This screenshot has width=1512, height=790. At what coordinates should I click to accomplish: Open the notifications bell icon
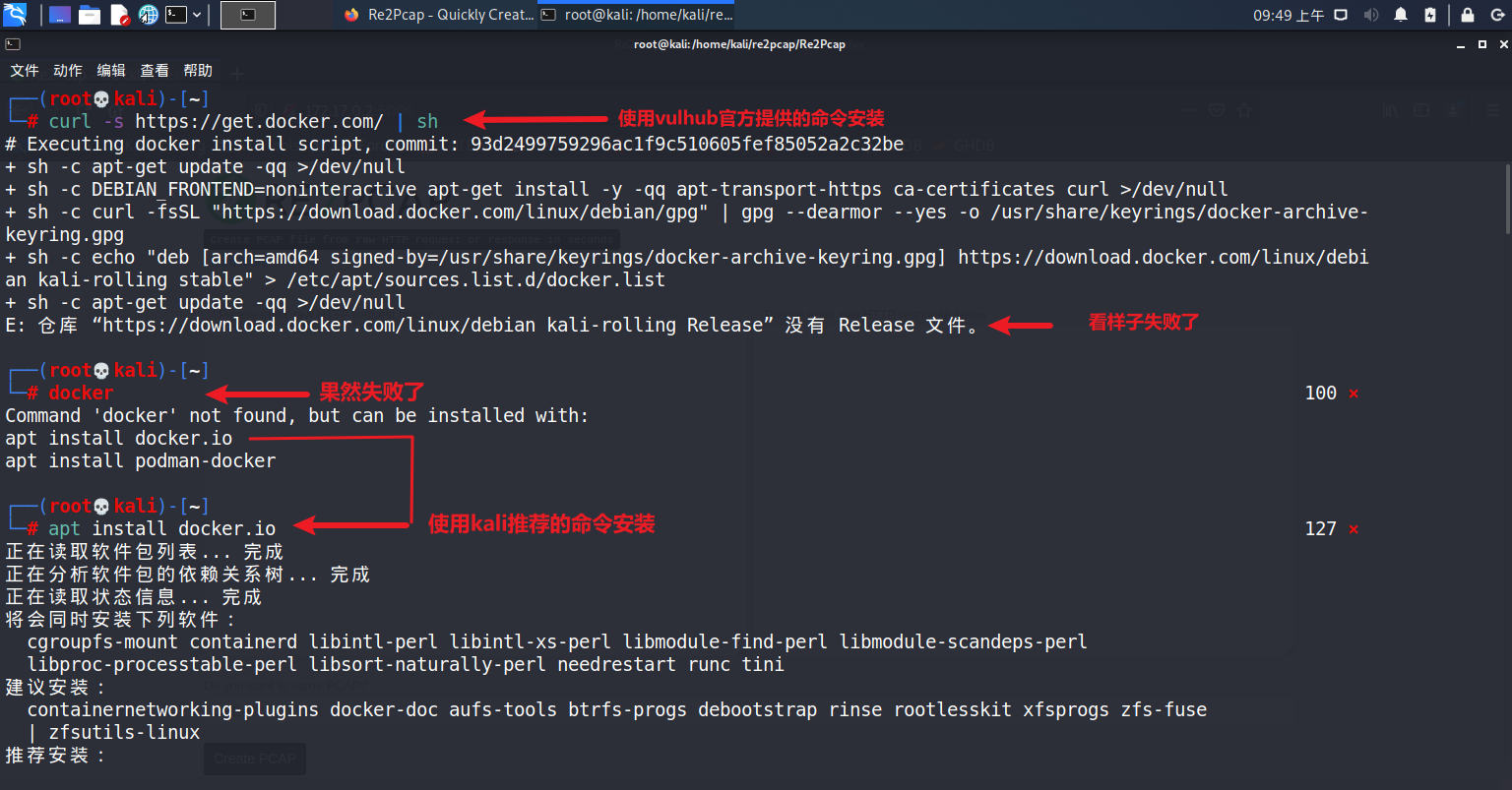point(1402,15)
